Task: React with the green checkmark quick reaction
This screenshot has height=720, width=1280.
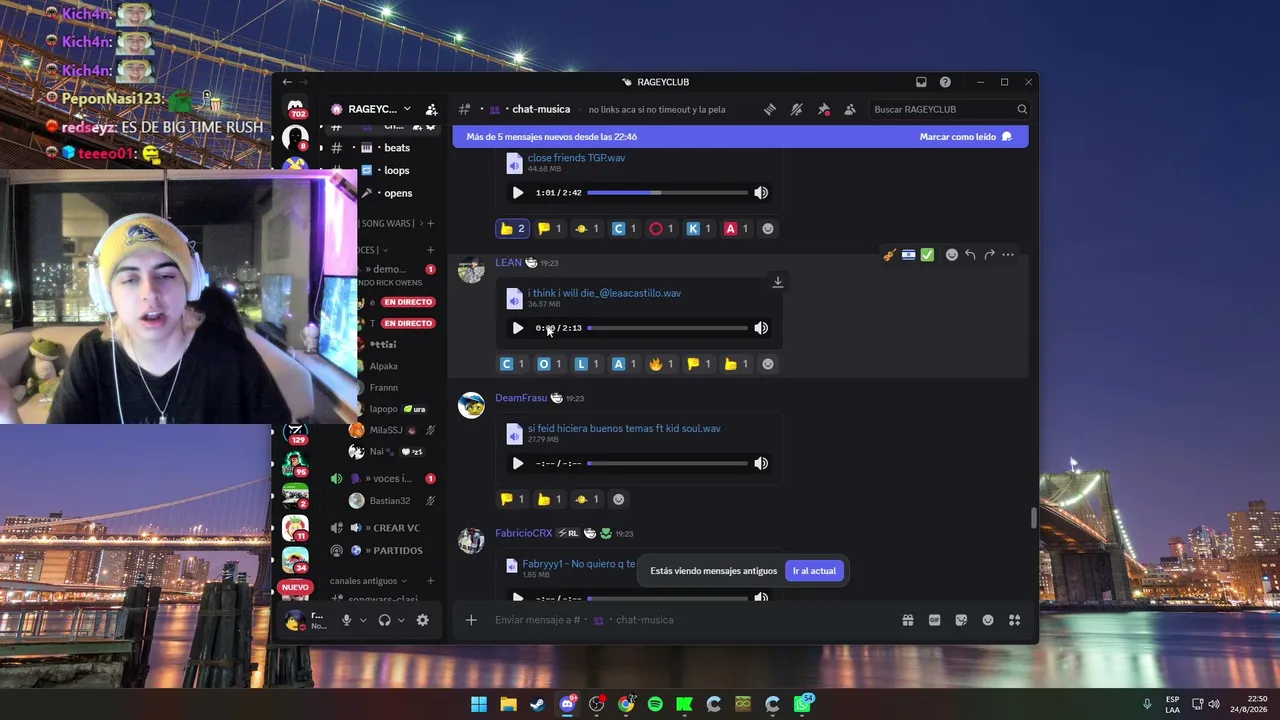Action: click(927, 255)
